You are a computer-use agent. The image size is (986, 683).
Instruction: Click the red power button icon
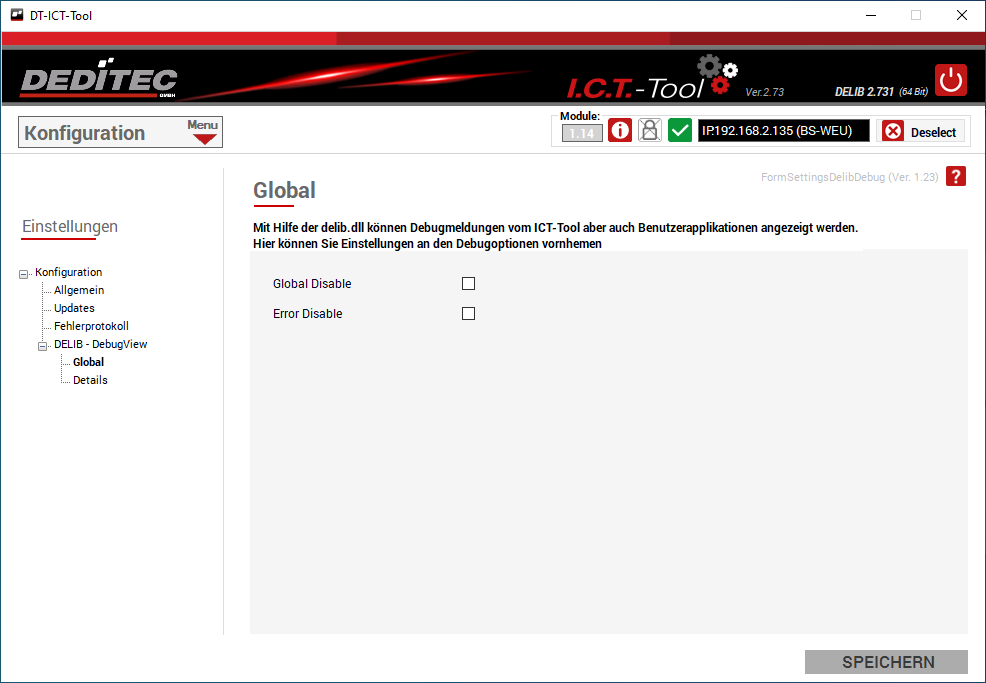pos(951,80)
